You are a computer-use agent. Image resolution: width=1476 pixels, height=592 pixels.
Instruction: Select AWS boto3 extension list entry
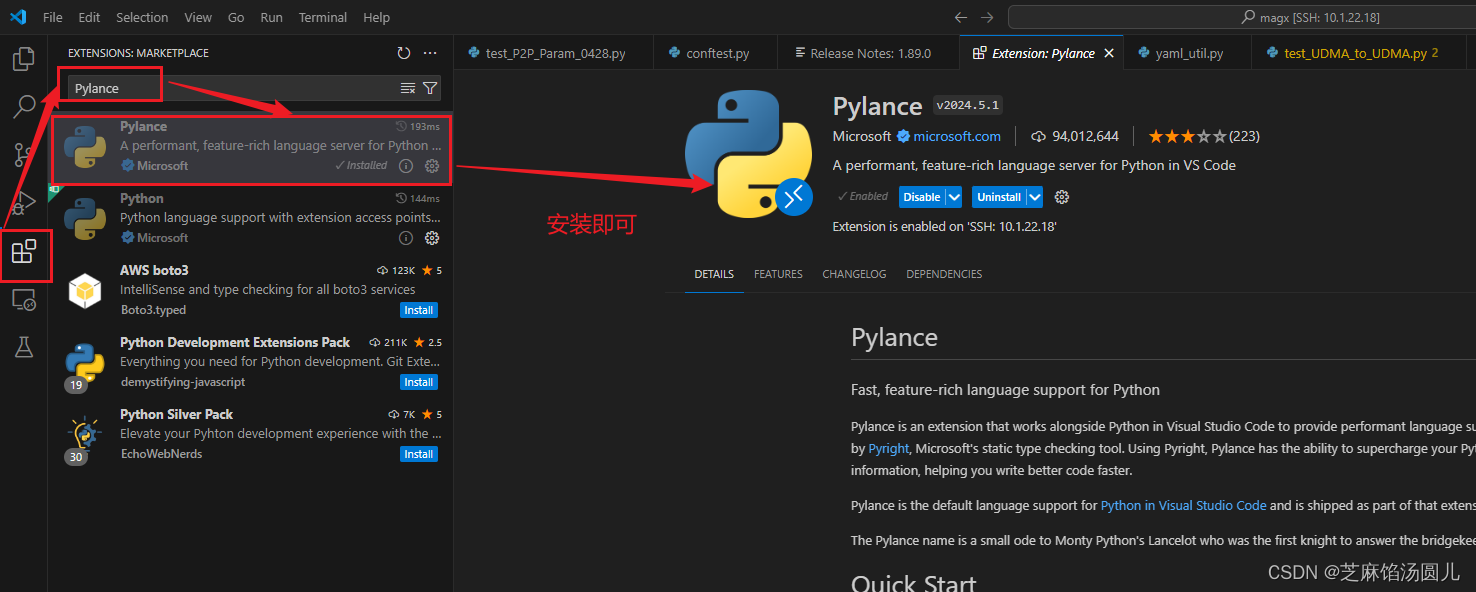pos(251,291)
